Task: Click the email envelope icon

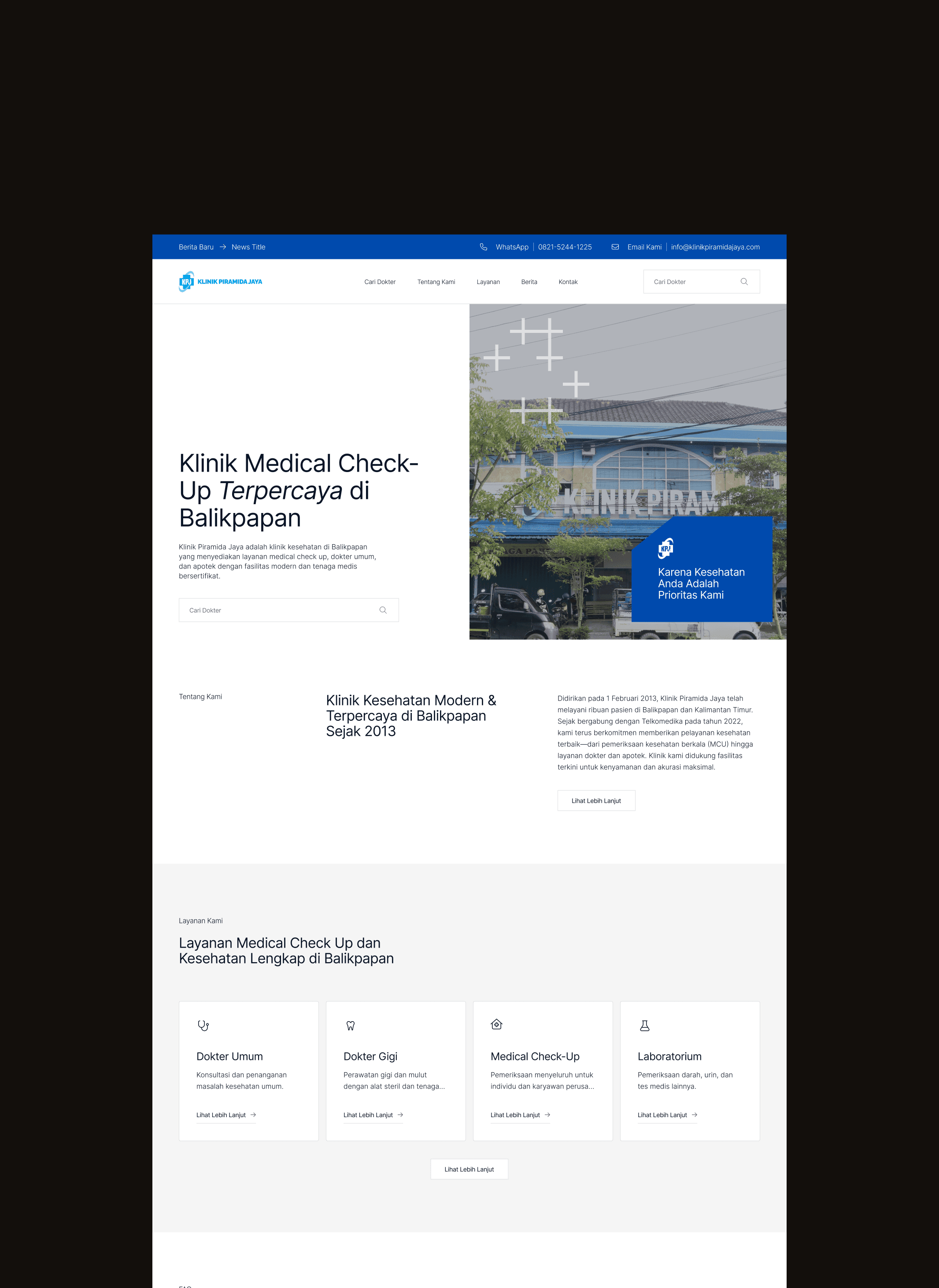Action: (615, 247)
